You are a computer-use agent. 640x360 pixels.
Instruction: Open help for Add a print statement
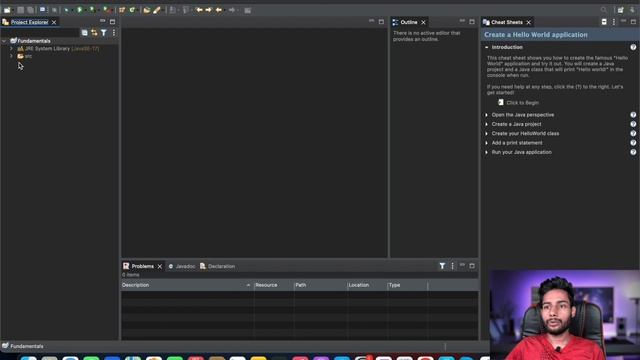coord(633,143)
